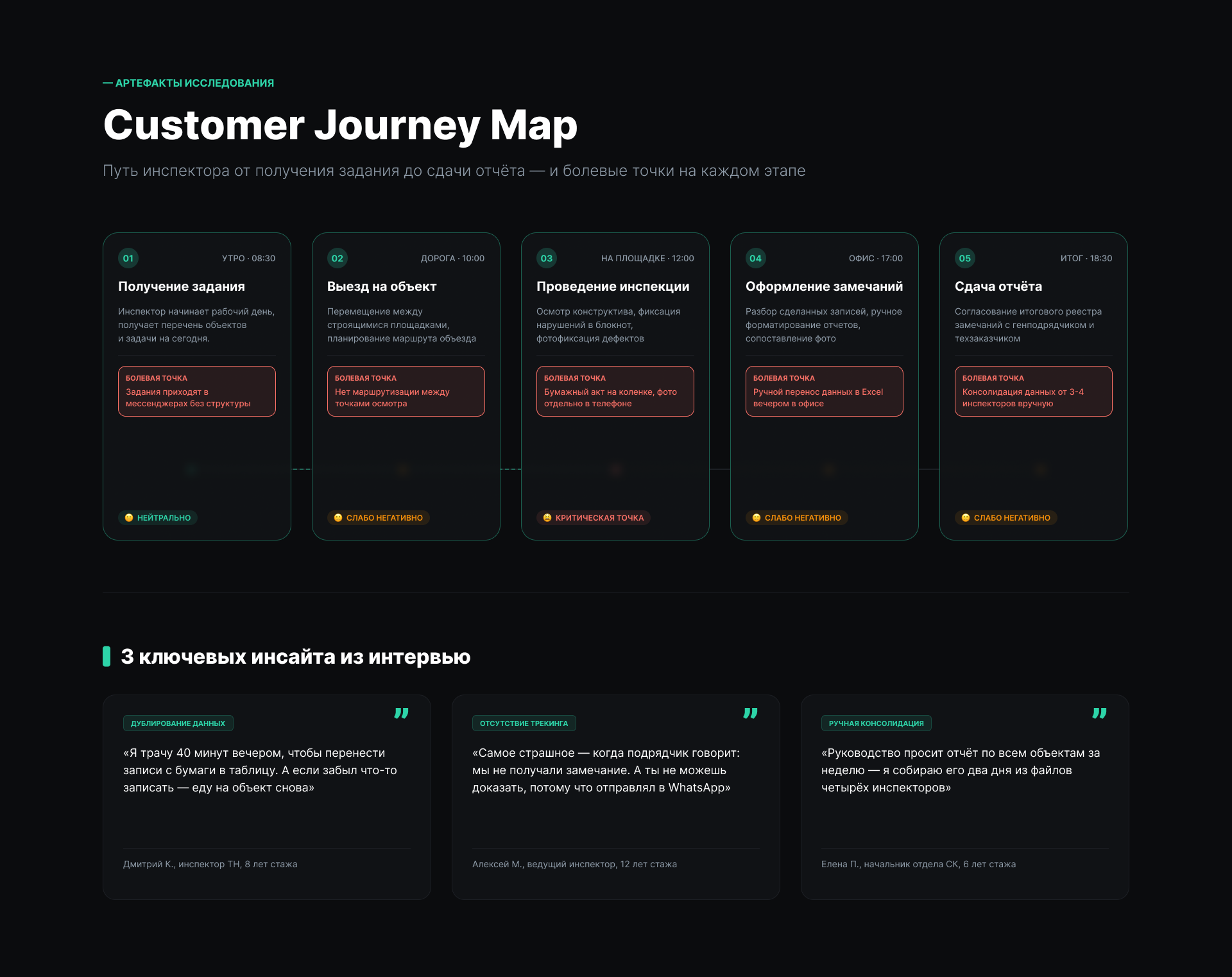Click the Проведение инспекции heading

613,286
